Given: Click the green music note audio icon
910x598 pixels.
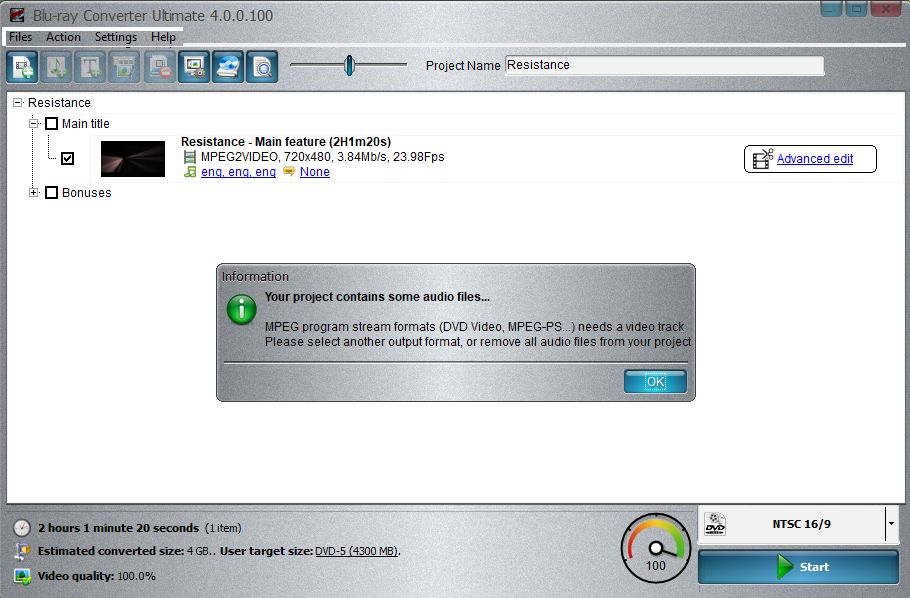Looking at the screenshot, I should pyautogui.click(x=190, y=172).
